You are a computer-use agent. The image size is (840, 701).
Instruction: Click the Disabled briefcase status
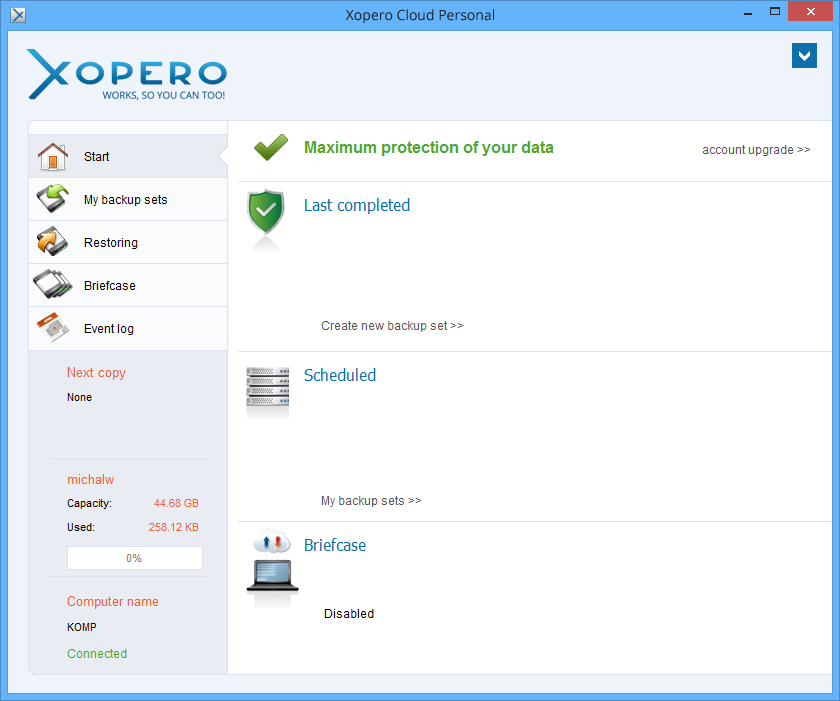[x=349, y=614]
